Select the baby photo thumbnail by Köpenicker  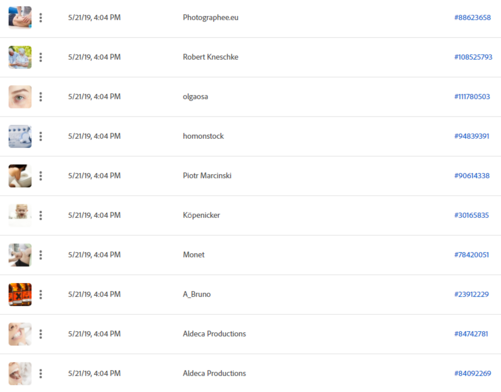point(20,215)
